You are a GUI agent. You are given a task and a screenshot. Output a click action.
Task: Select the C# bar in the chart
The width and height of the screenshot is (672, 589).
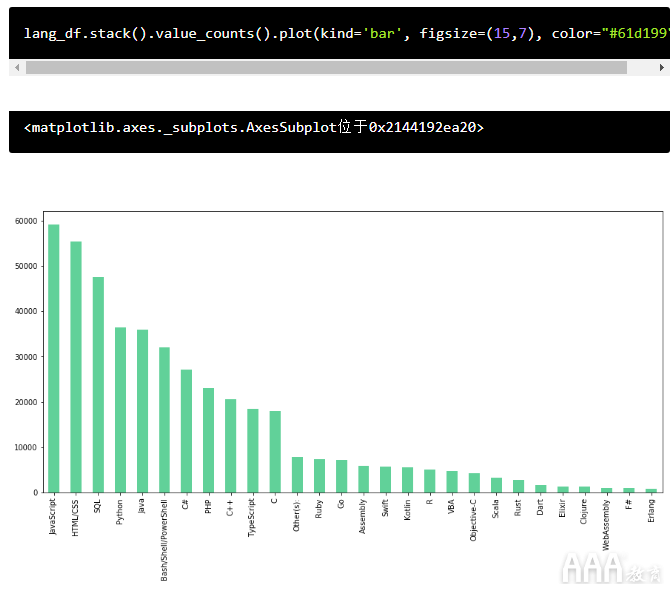pos(186,431)
